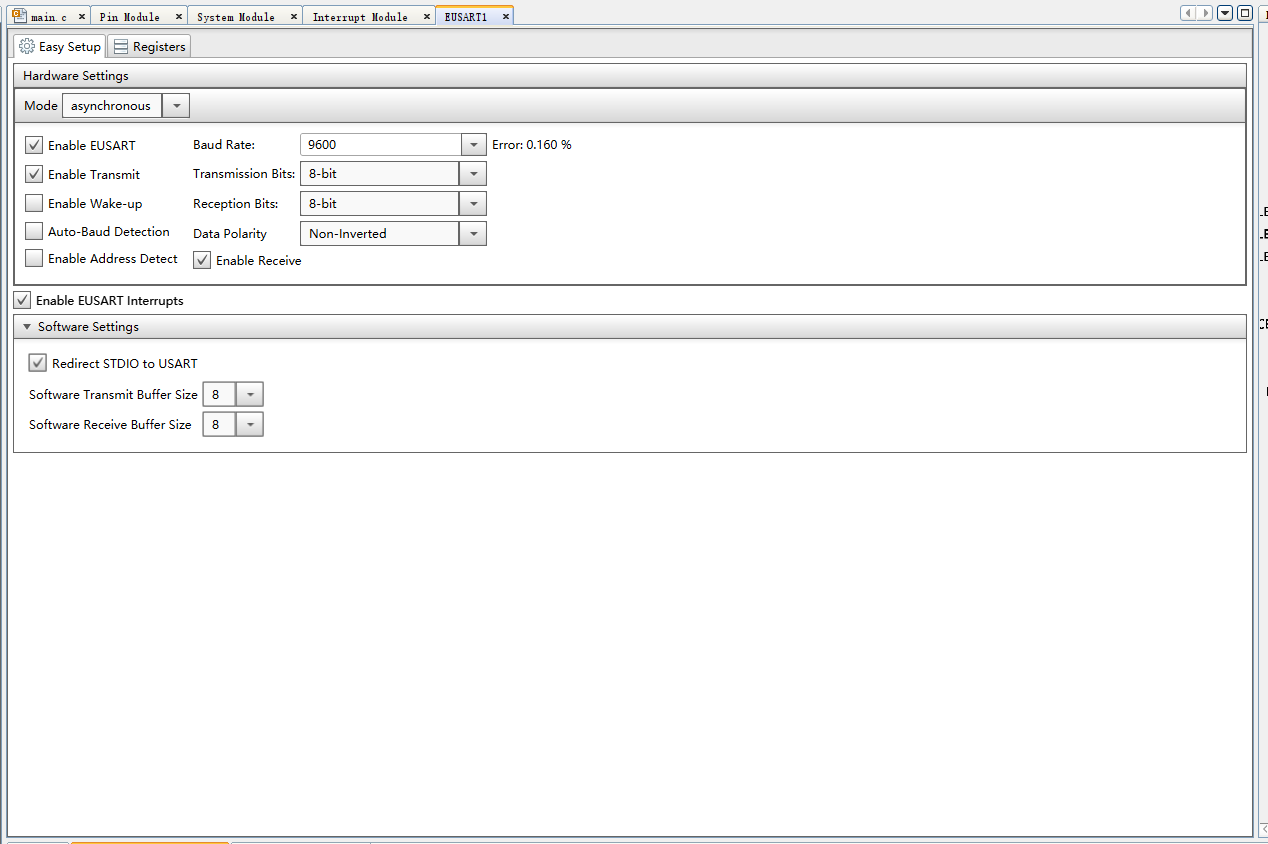
Task: Open the Mode dropdown arrow
Action: 176,106
